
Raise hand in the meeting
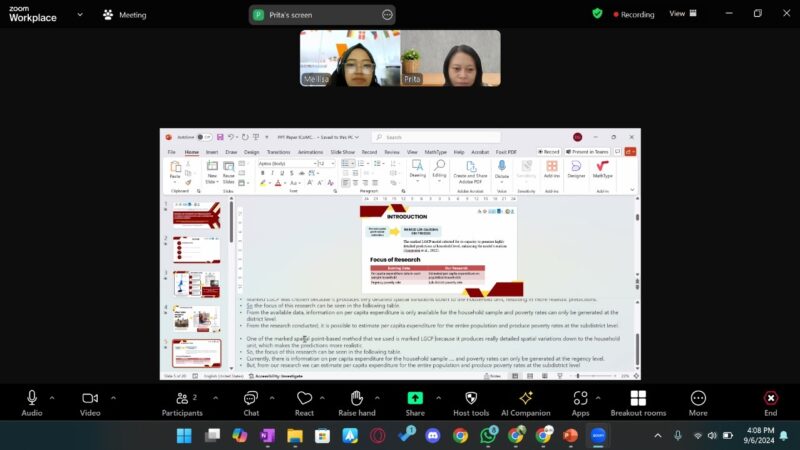click(357, 399)
